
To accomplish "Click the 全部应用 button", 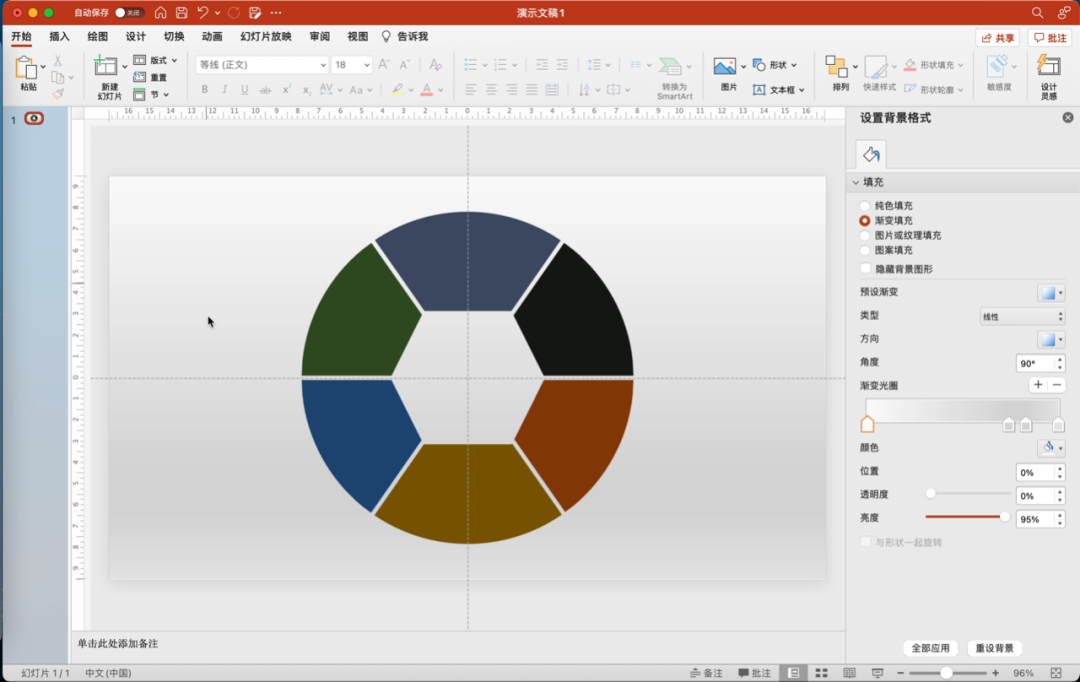I will click(x=931, y=648).
